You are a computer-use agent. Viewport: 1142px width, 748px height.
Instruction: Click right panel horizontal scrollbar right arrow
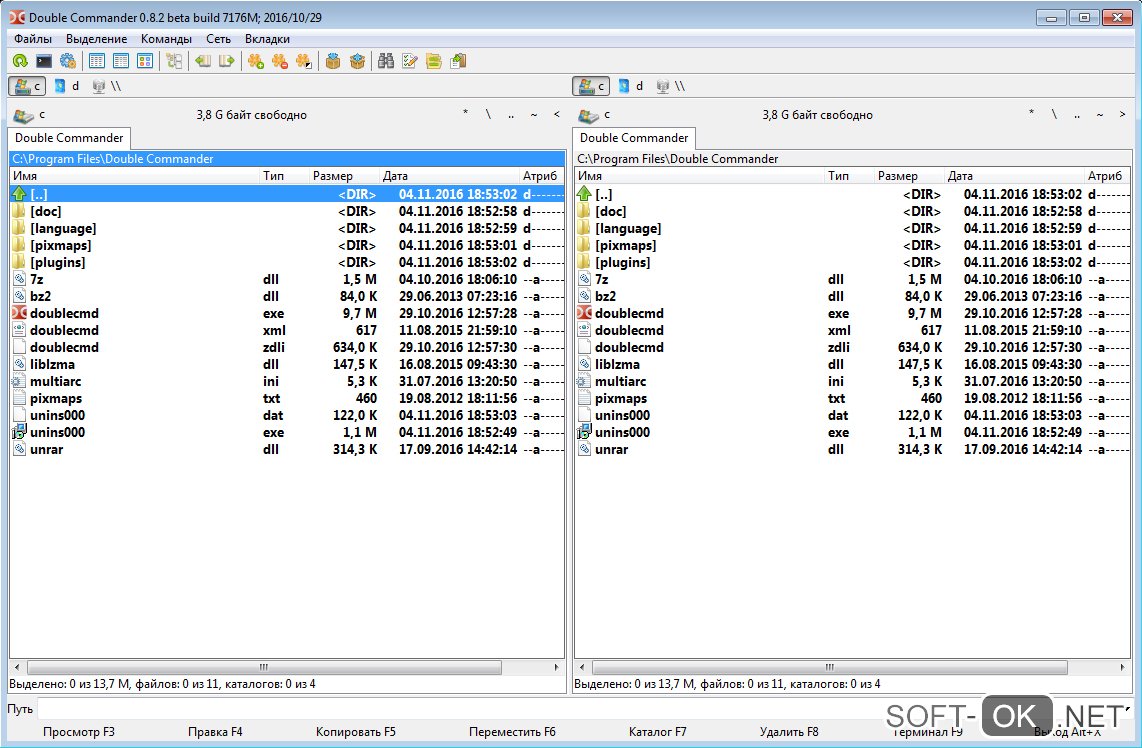[1122, 667]
